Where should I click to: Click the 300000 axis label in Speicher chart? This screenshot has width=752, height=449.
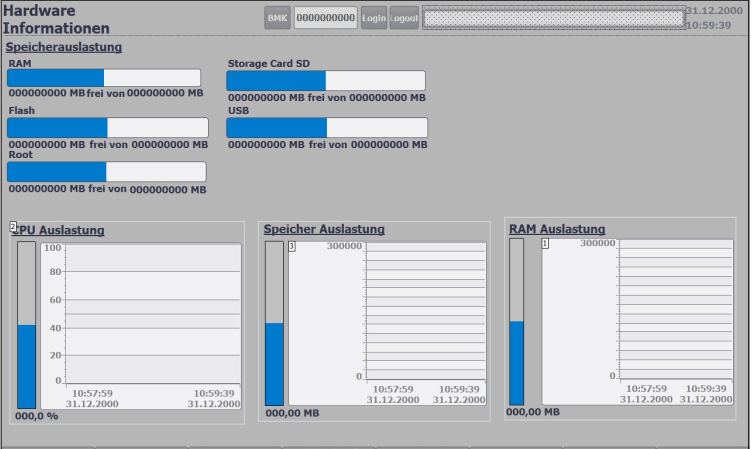[x=344, y=246]
